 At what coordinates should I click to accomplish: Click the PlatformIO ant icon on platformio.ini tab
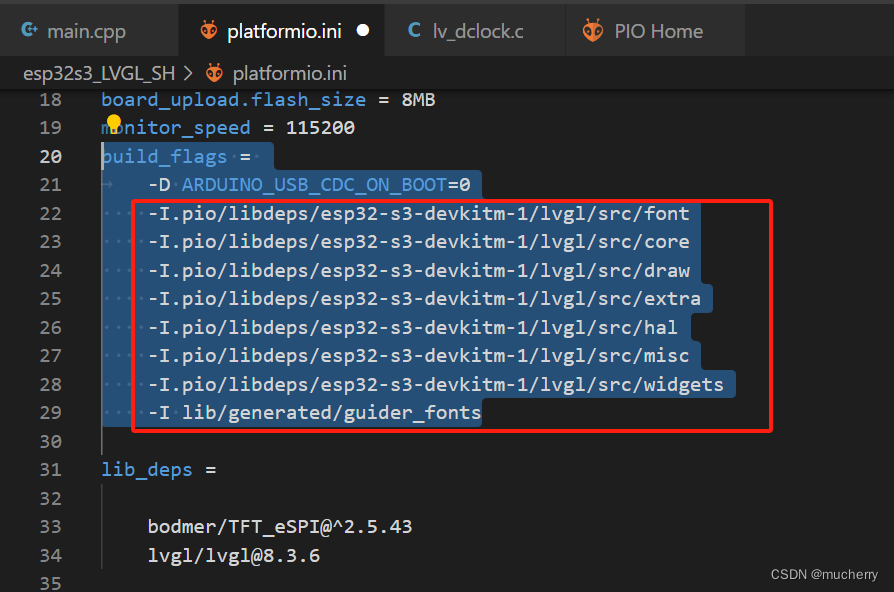point(209,30)
